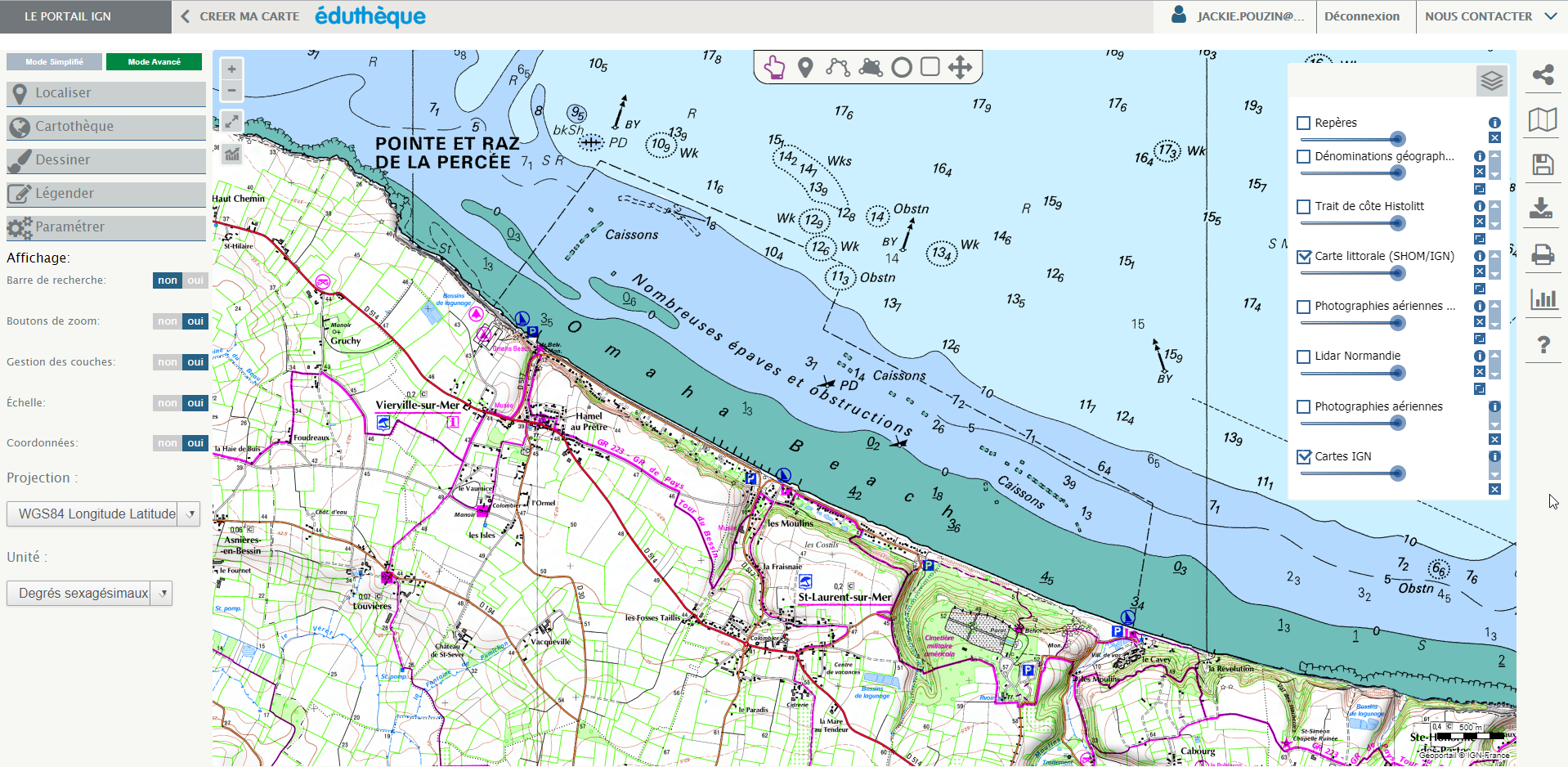This screenshot has width=1568, height=767.
Task: Select the circle drawing tool
Action: (900, 67)
